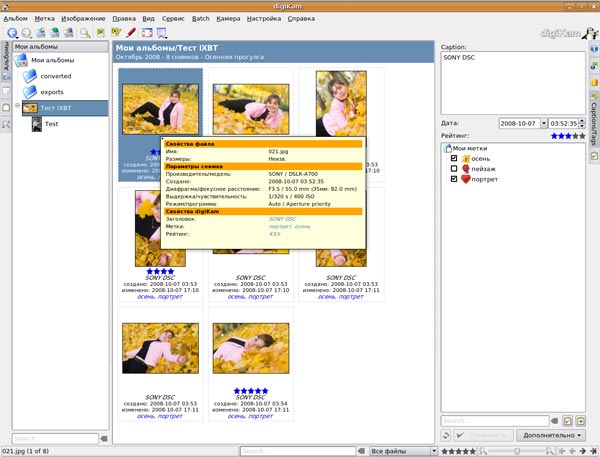Click the new album folder toolbar icon
600x457 pixels.
[41, 33]
